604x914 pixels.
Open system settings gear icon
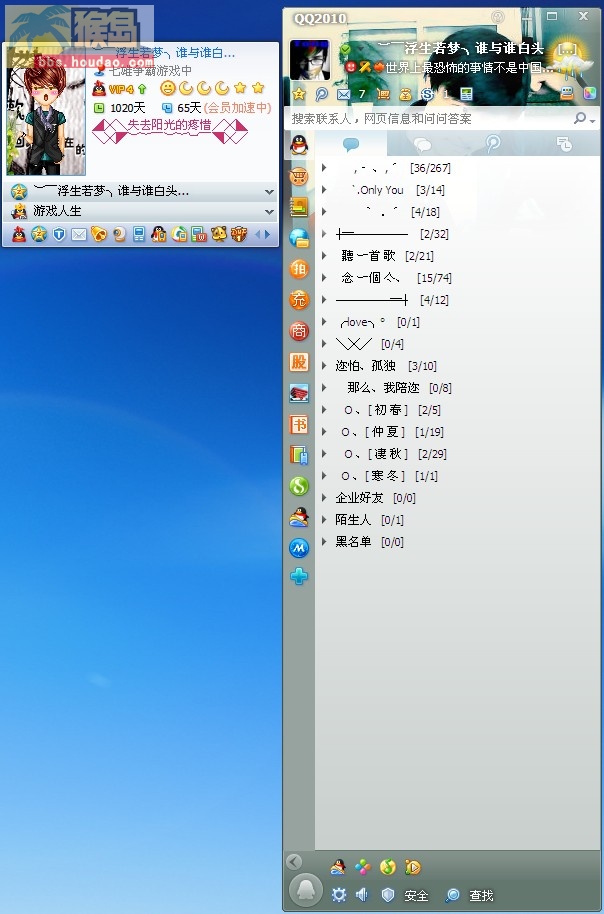coord(339,895)
